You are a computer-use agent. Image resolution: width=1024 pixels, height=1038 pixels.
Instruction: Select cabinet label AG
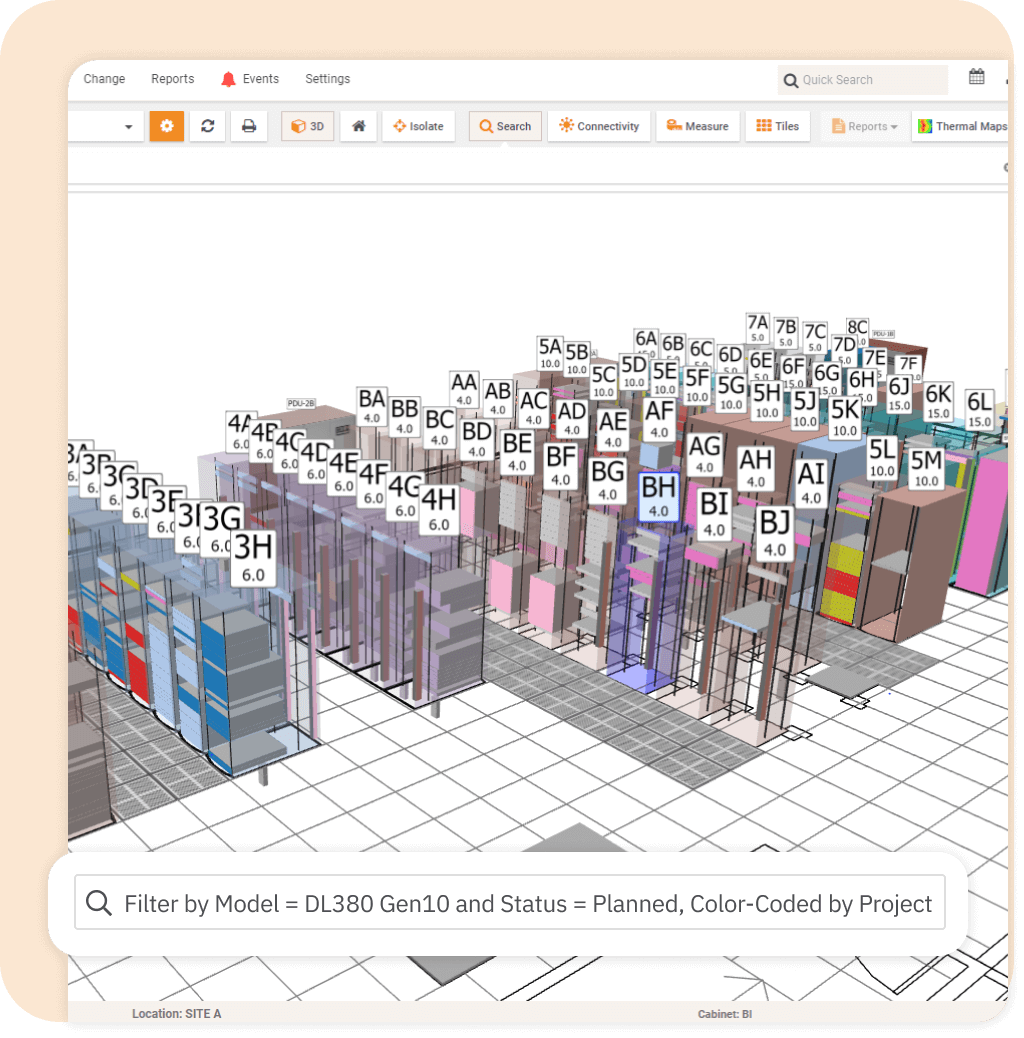tap(704, 455)
